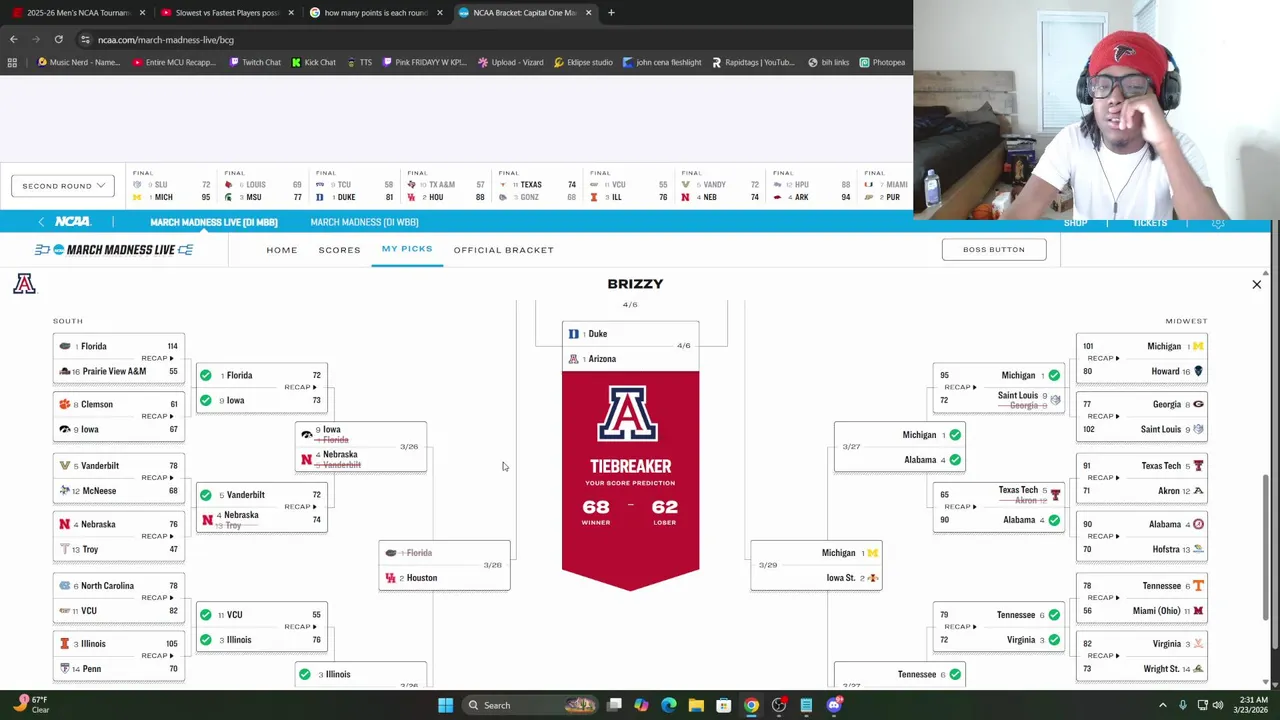Switch to 2025-26 Men's NCAA Tournament tab
Screen dimensions: 1280x720
coord(77,12)
